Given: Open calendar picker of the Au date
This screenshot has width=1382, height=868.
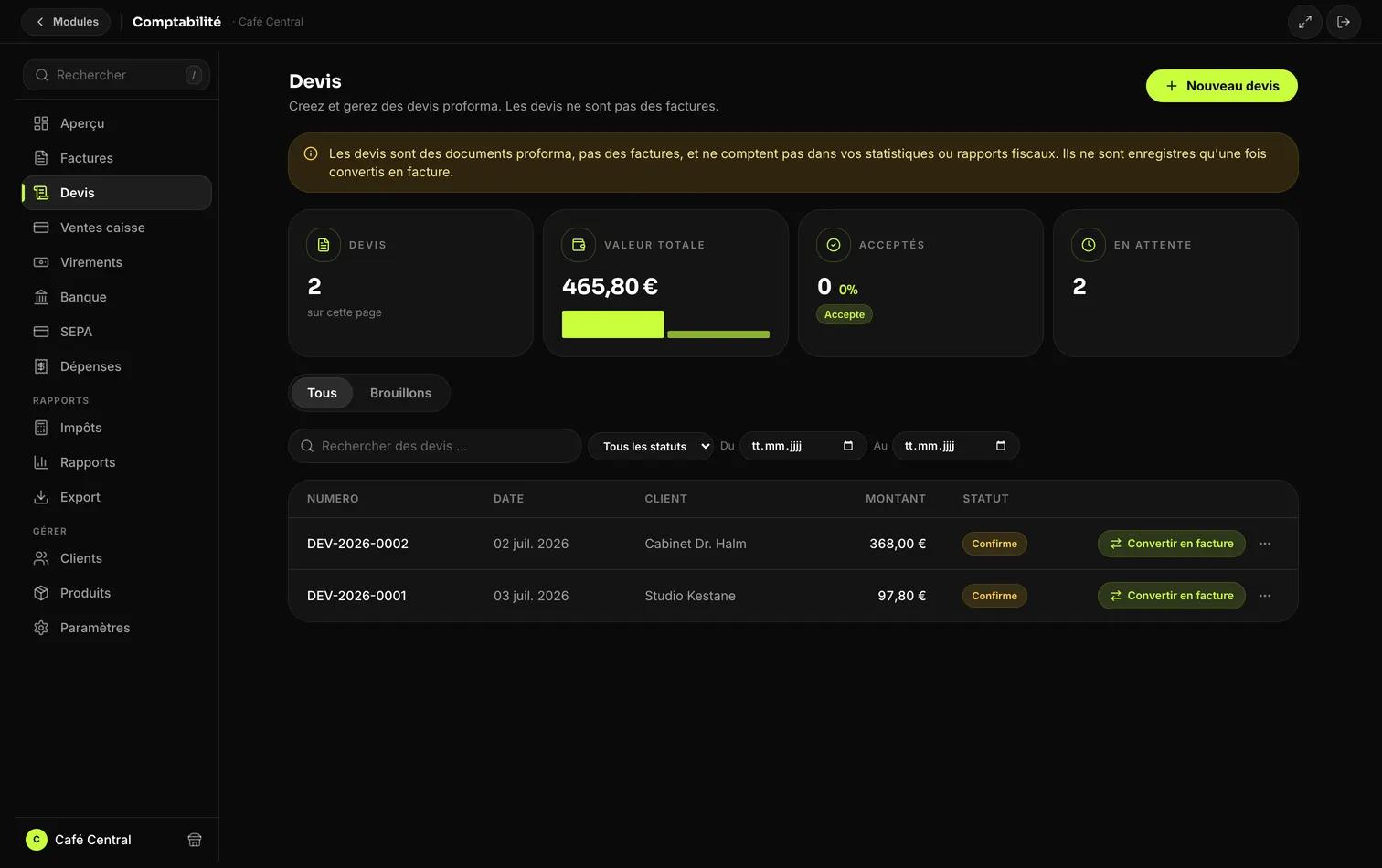Looking at the screenshot, I should (1001, 446).
